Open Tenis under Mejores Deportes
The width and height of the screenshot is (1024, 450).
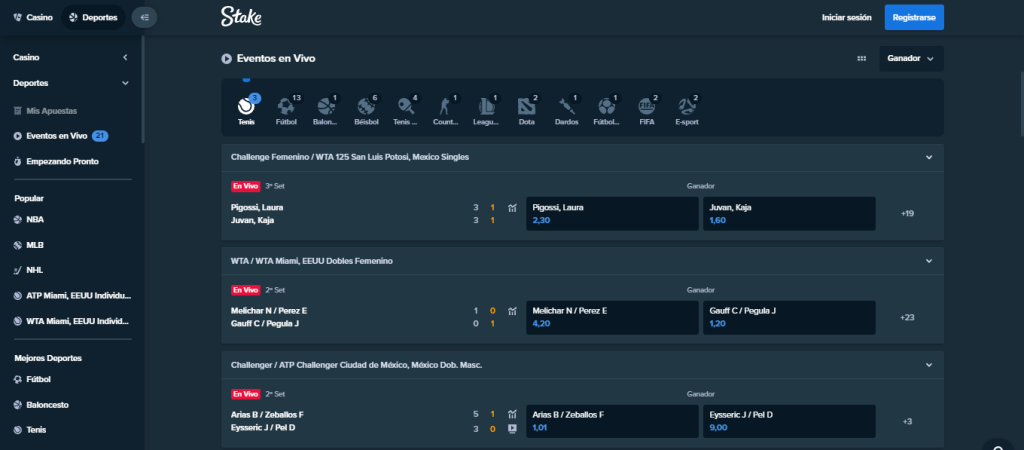point(29,430)
